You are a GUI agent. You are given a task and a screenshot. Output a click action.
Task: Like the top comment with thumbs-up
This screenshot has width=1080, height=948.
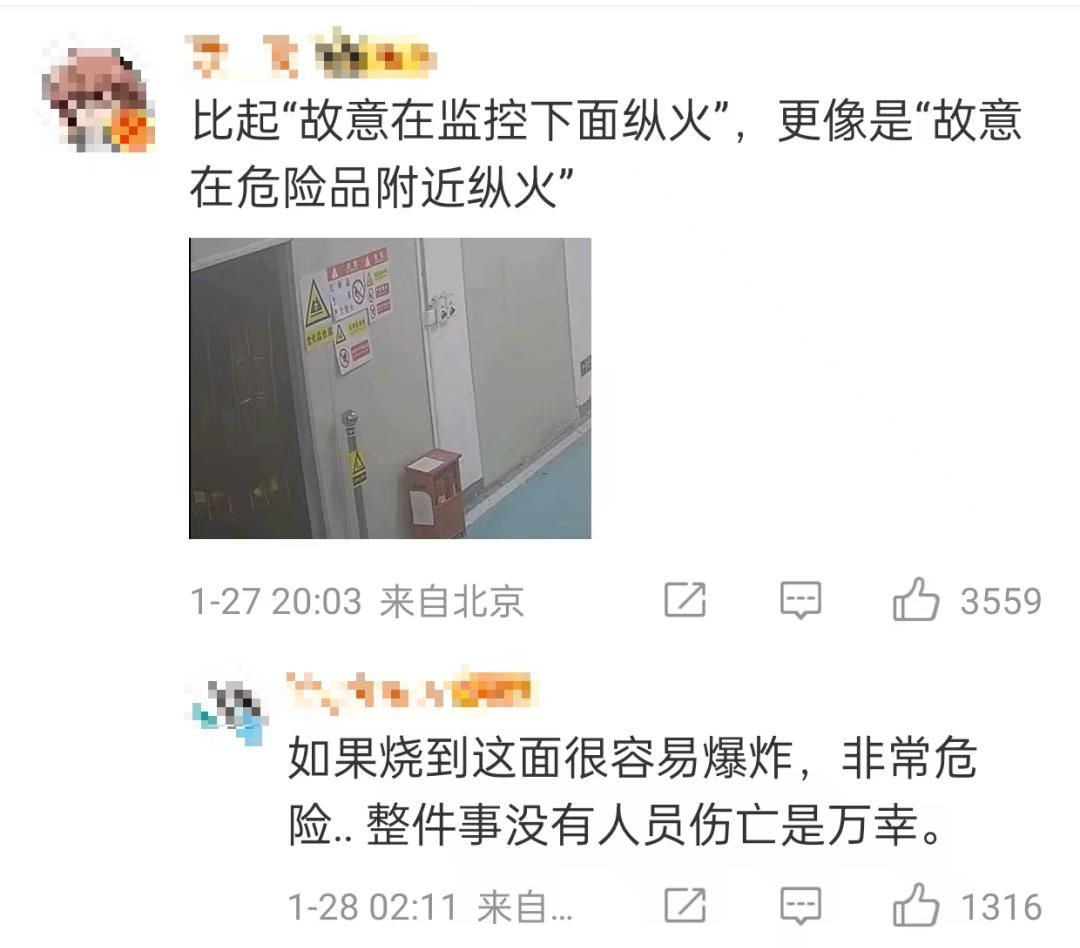[915, 599]
